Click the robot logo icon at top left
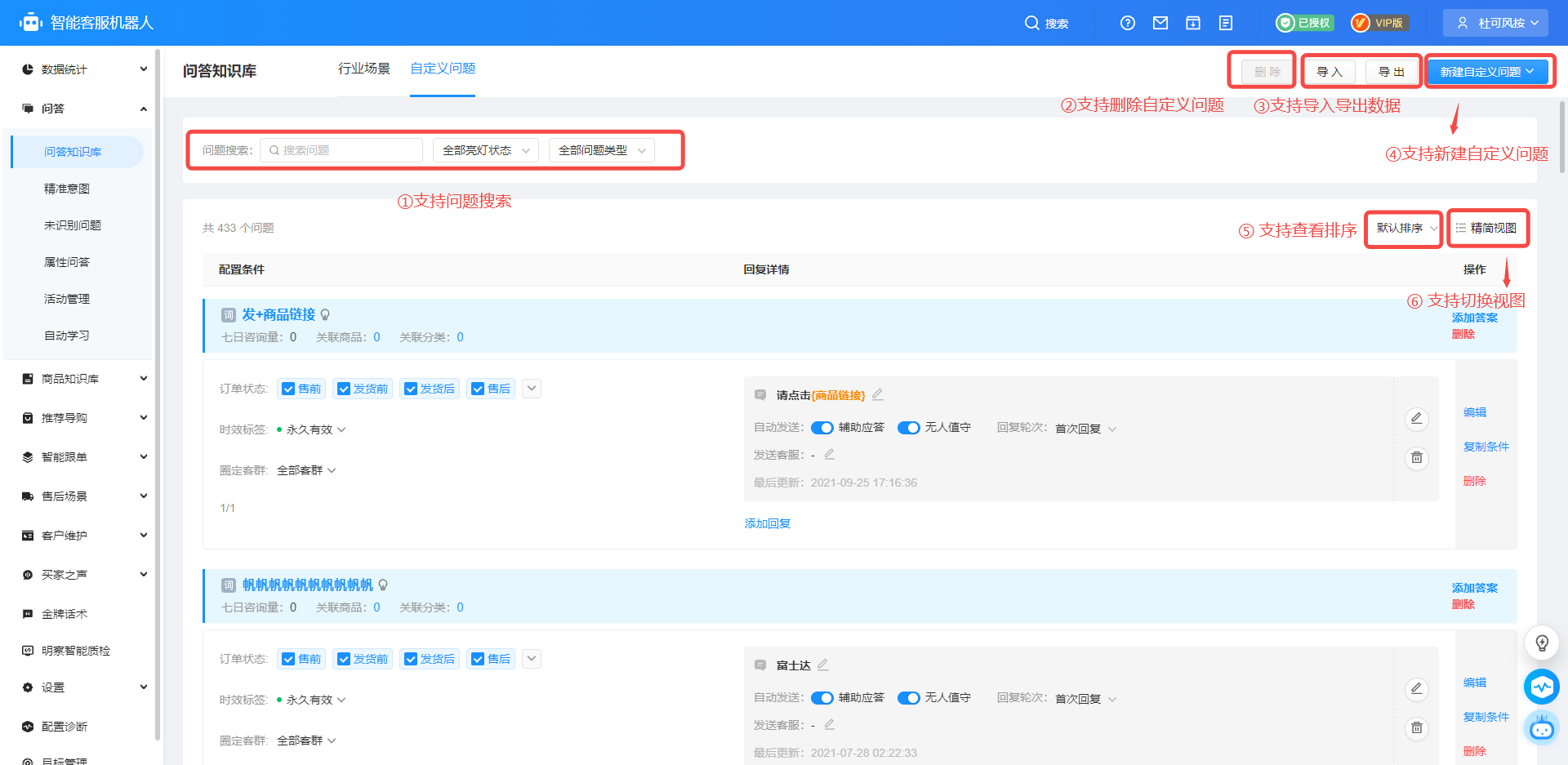Screen dimensions: 1568x765 pos(31,22)
